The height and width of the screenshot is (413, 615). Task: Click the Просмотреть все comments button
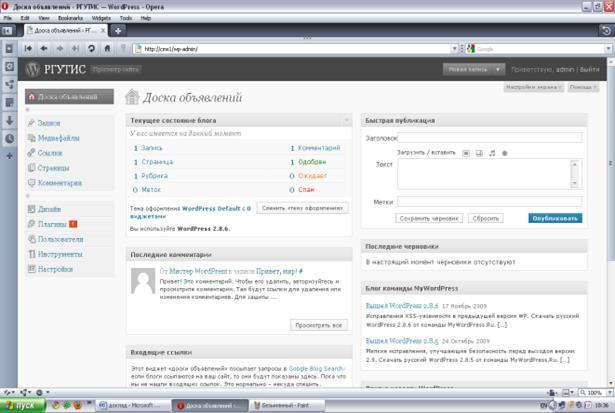(318, 325)
